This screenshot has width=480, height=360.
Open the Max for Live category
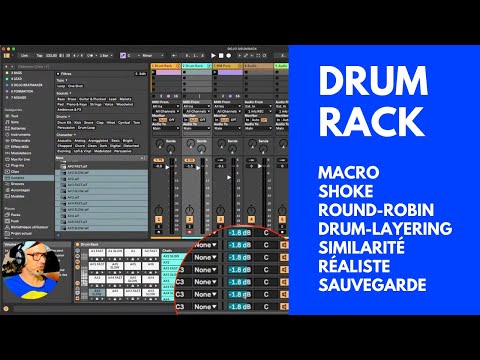point(20,159)
